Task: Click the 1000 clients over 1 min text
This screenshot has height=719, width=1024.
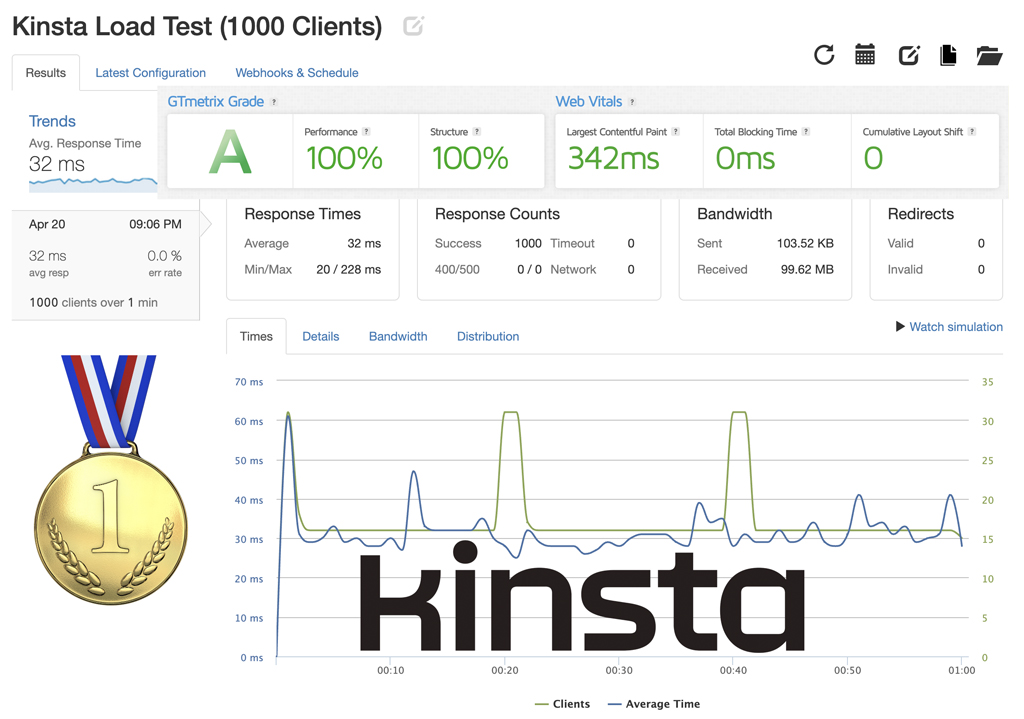Action: coord(93,302)
